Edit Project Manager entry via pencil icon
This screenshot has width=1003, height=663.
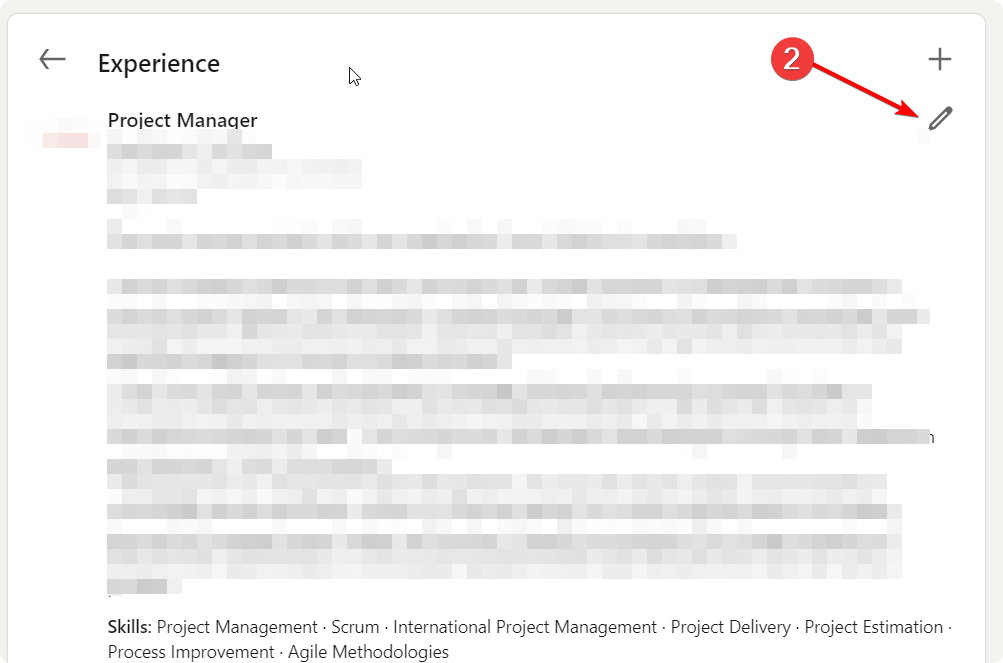pos(940,118)
